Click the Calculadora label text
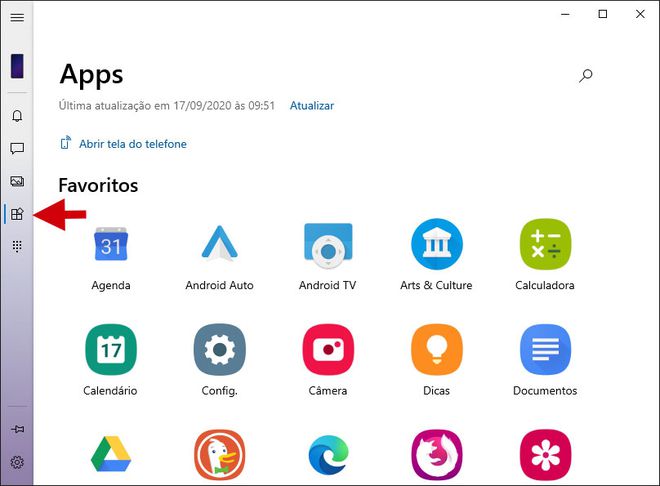The height and width of the screenshot is (486, 660). coord(545,285)
